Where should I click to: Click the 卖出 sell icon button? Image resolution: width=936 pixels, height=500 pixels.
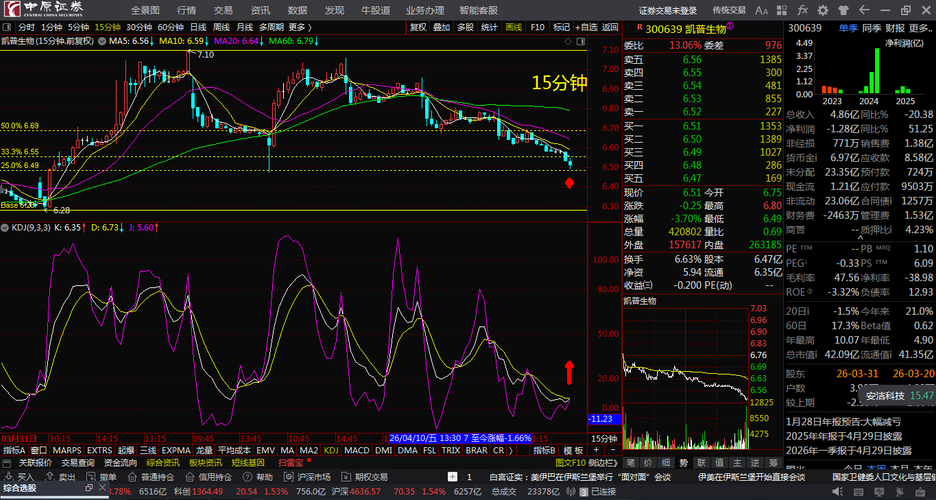[x=60, y=477]
